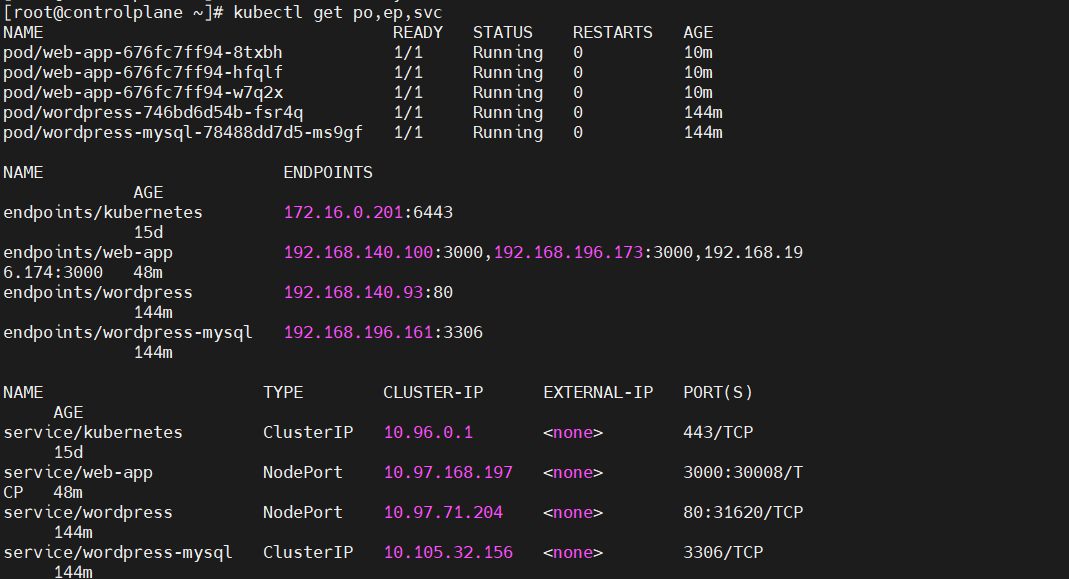This screenshot has width=1069, height=579.
Task: Click 144m age of wordpress-746bd6d54b-fsr4q pod
Action: click(703, 113)
